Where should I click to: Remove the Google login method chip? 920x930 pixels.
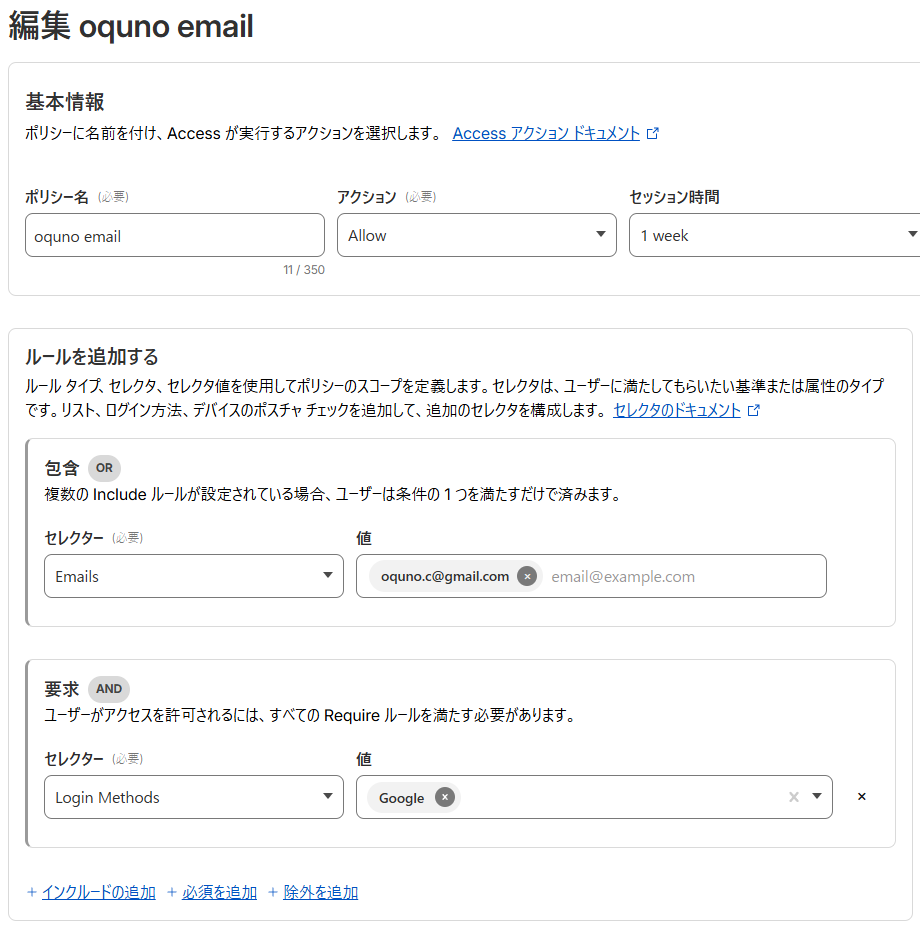coord(443,798)
